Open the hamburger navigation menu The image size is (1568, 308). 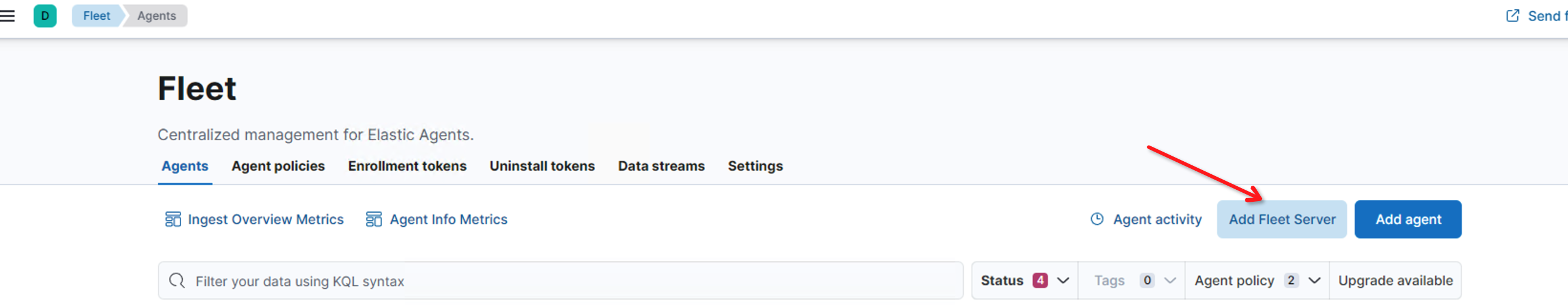(8, 16)
